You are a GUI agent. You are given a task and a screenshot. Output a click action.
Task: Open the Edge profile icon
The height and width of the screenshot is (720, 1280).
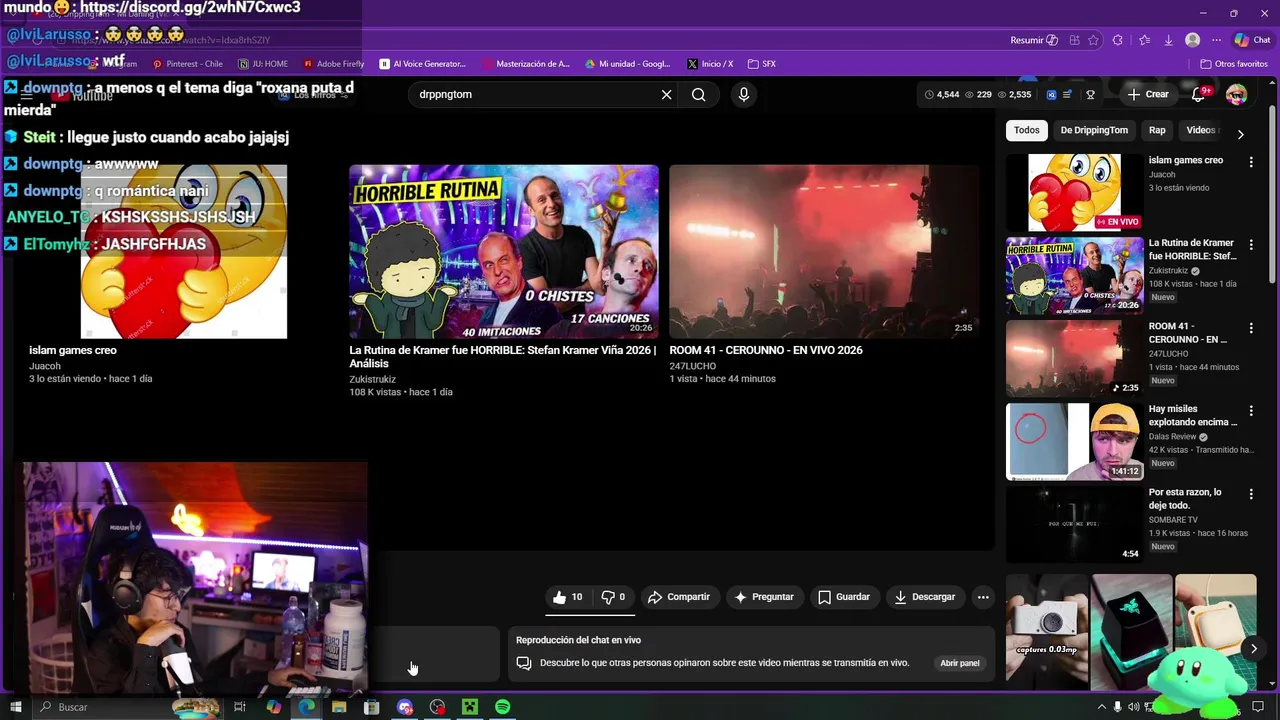[x=1192, y=40]
